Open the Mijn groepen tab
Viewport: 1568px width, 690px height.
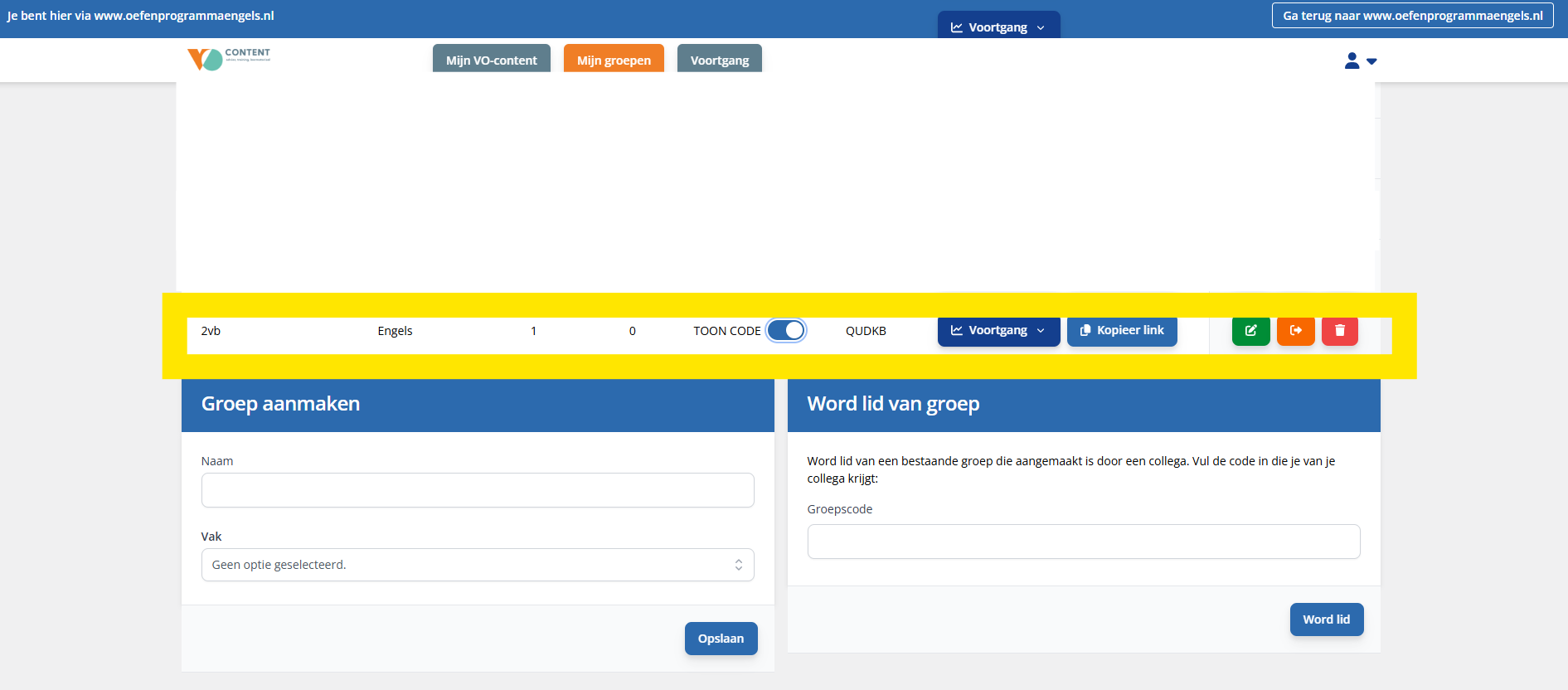[x=614, y=60]
